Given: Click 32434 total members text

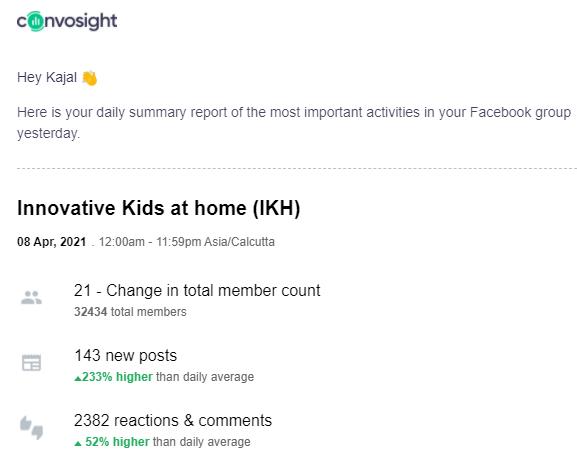Looking at the screenshot, I should coord(130,312).
